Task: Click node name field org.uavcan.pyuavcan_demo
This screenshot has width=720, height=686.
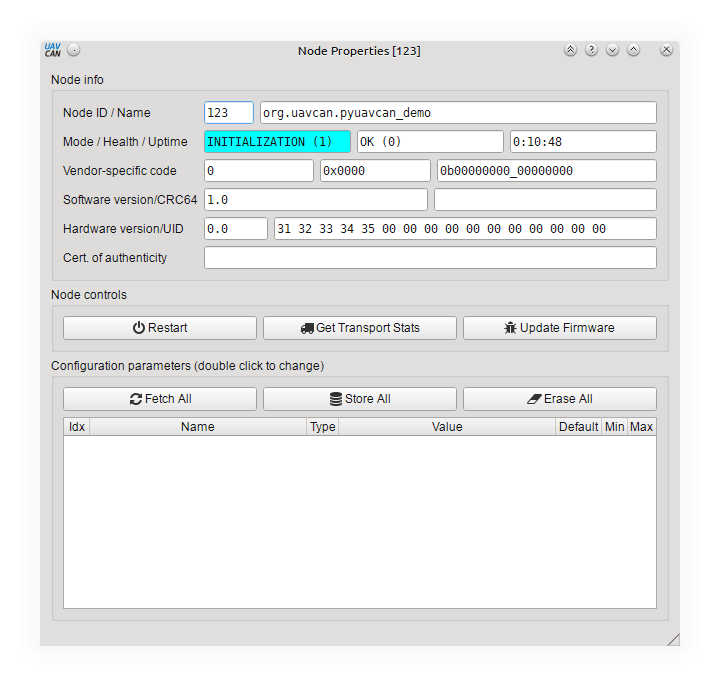Action: 458,112
